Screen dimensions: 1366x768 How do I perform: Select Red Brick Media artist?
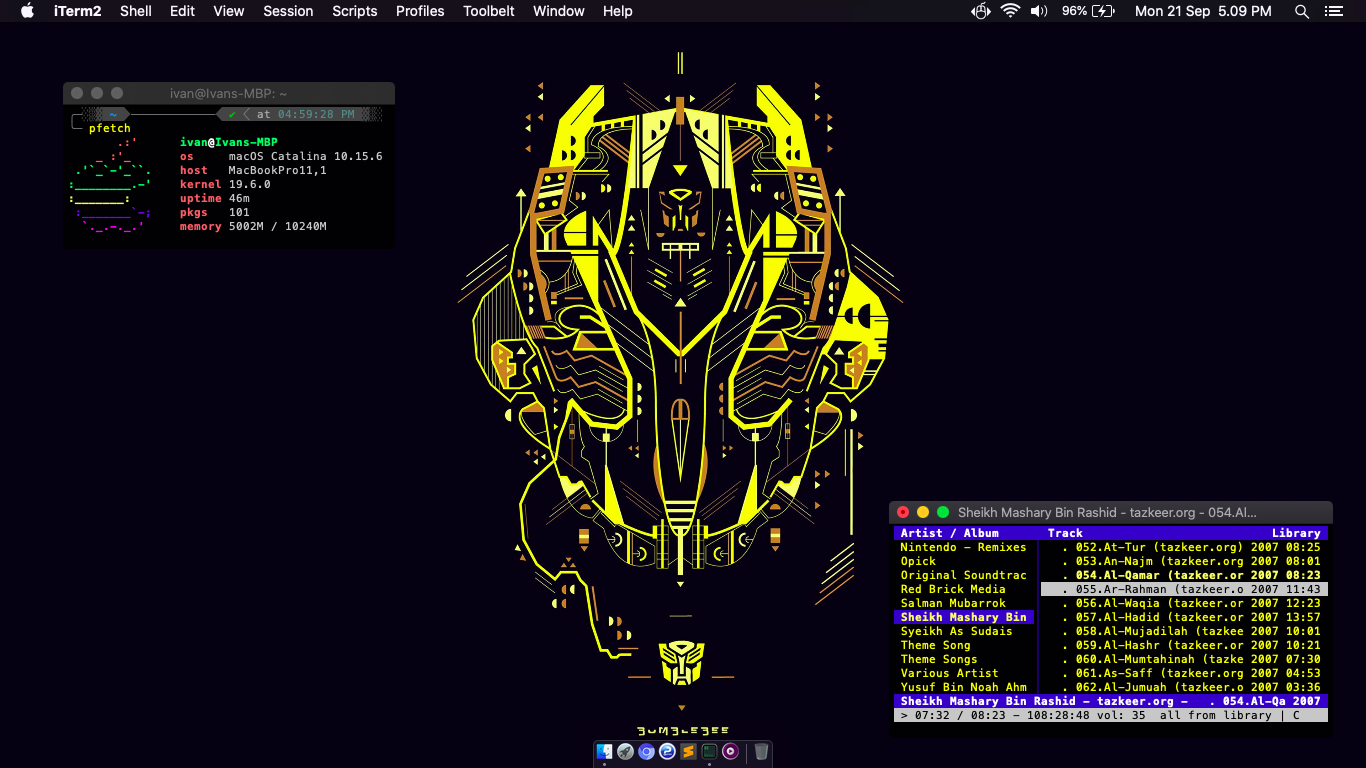[x=953, y=589]
